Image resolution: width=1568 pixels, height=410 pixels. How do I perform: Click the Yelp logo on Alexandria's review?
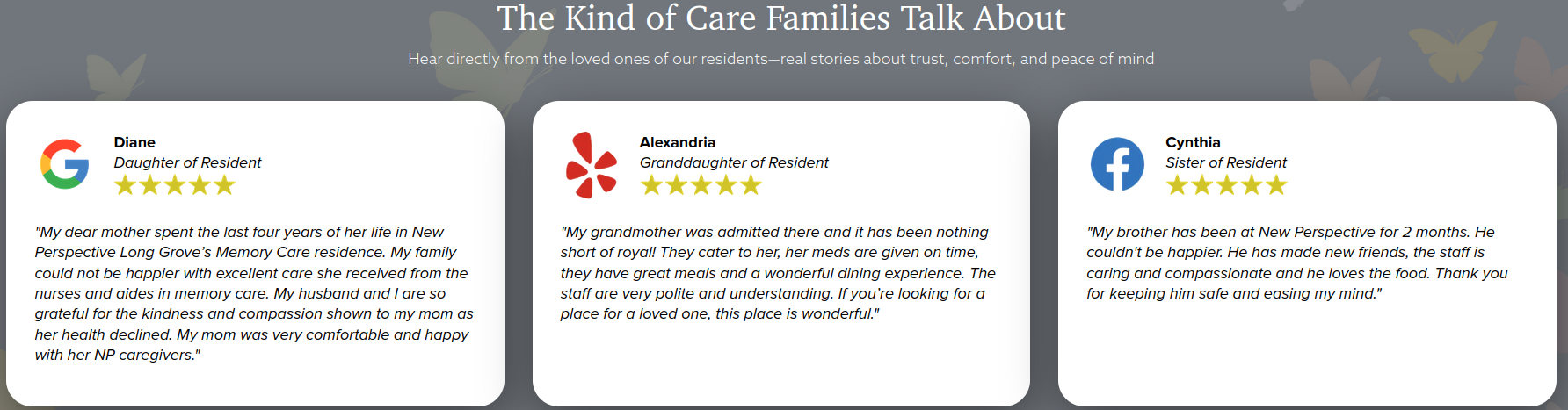click(591, 165)
